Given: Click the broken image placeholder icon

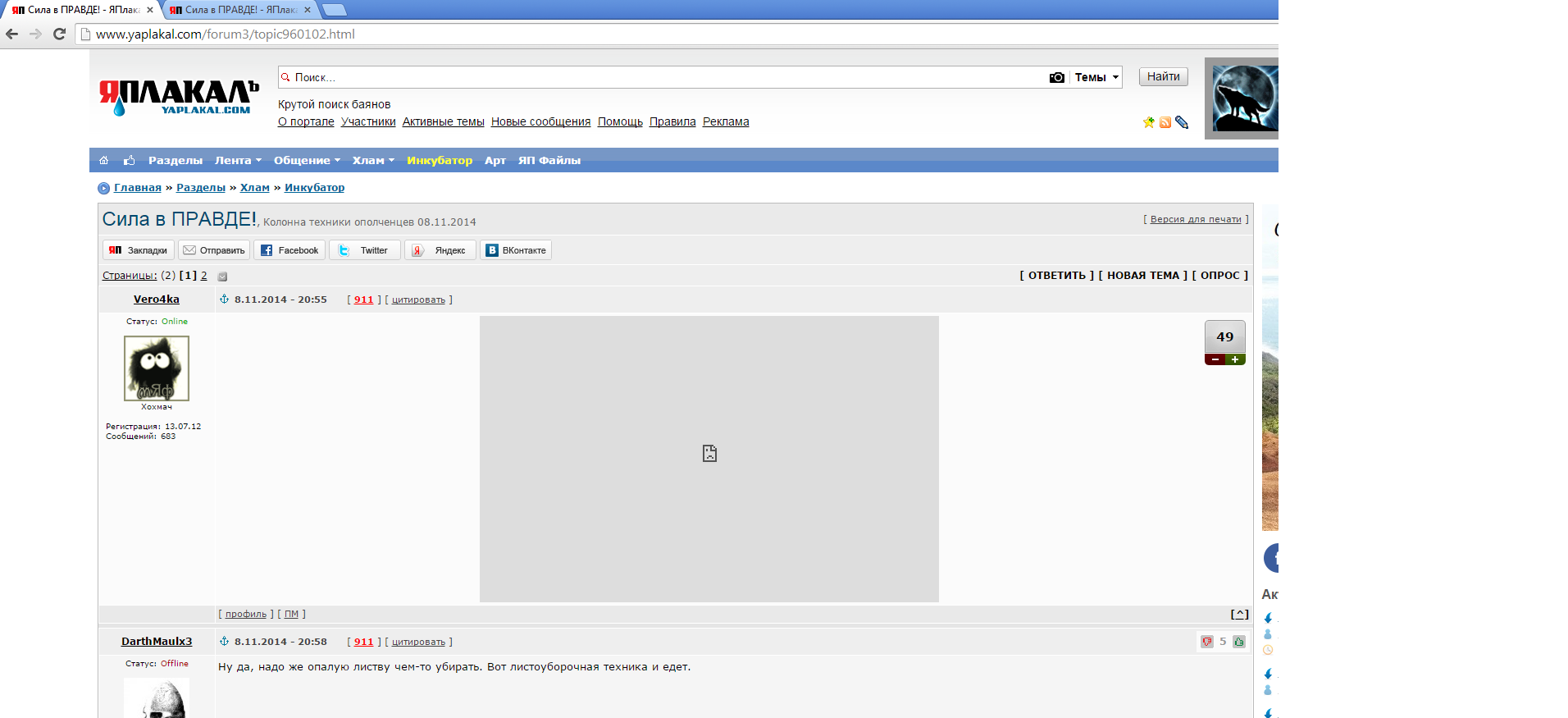Looking at the screenshot, I should click(709, 453).
